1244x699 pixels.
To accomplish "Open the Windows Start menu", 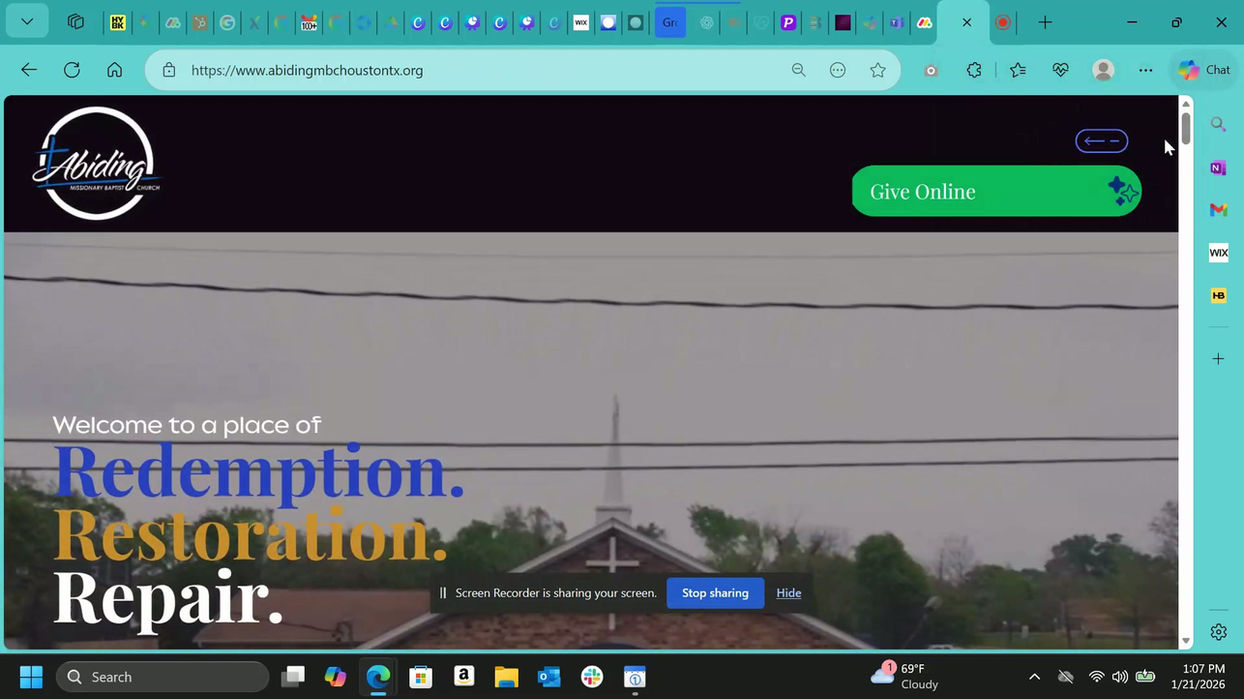I will pos(31,677).
